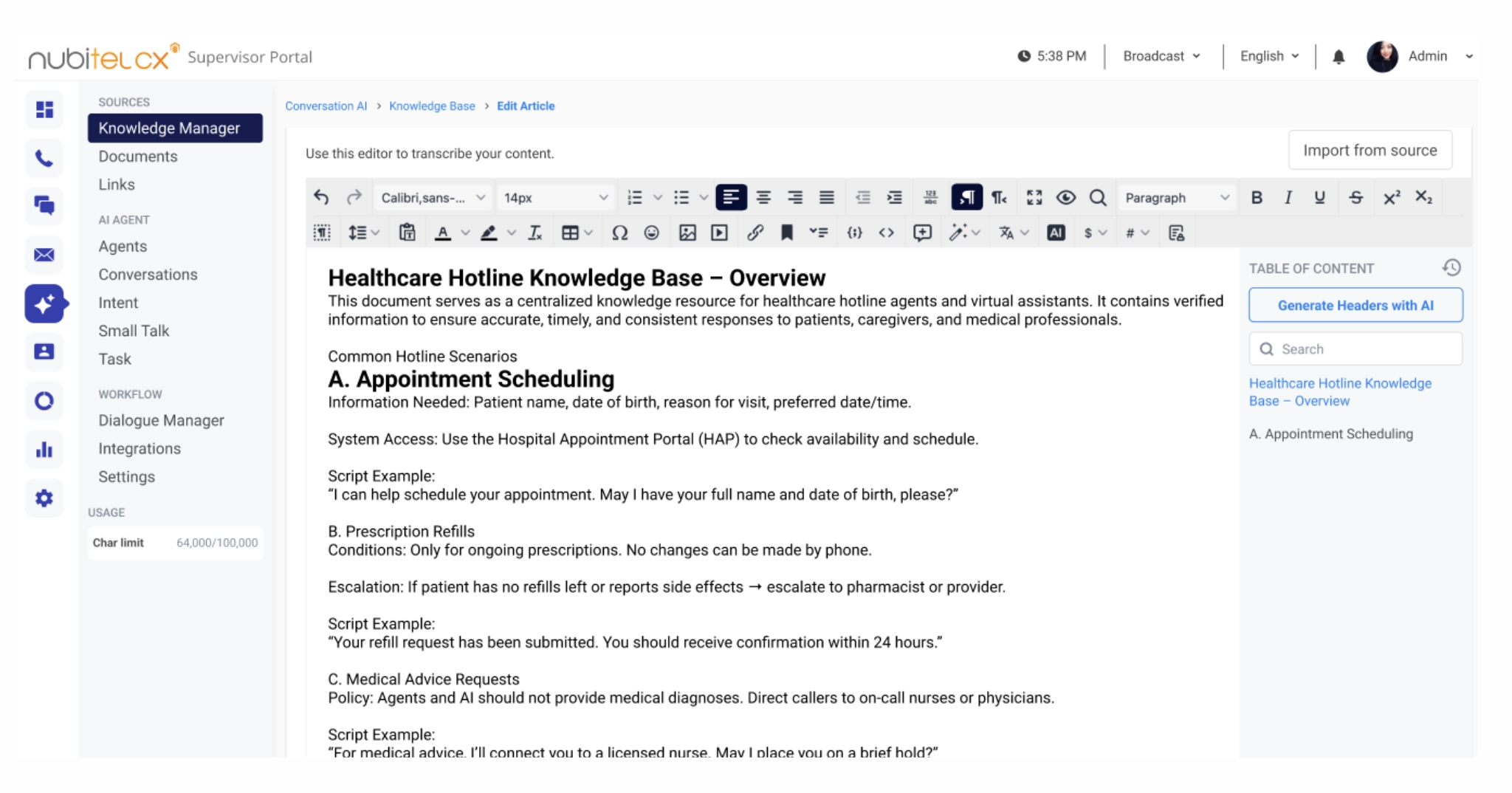Click the table of content history icon
Screen dimensions: 1512x793
[1451, 268]
